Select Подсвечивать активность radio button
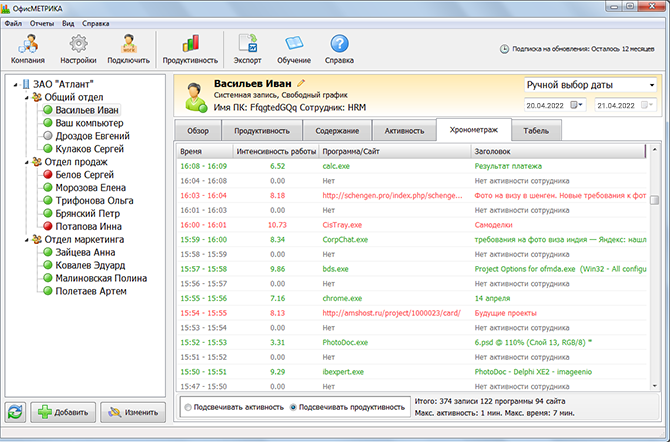The width and height of the screenshot is (670, 442). pyautogui.click(x=190, y=407)
